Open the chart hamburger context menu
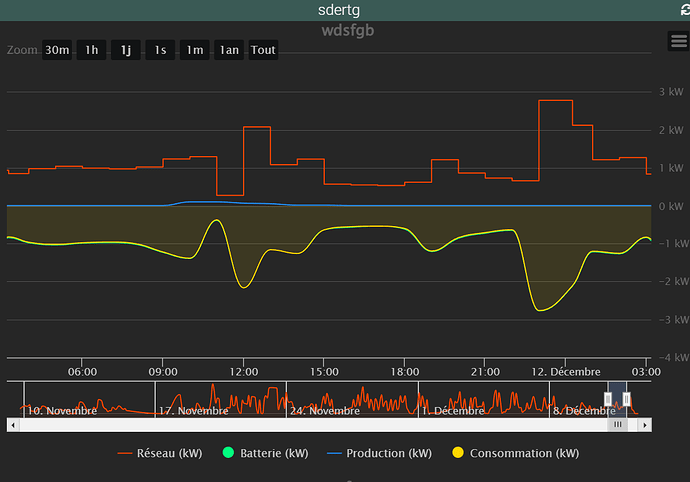This screenshot has height=482, width=690. 677,40
